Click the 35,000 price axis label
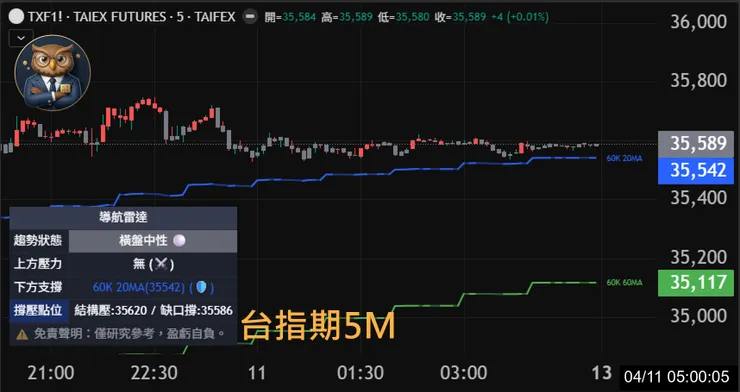The height and width of the screenshot is (392, 740). [x=698, y=317]
